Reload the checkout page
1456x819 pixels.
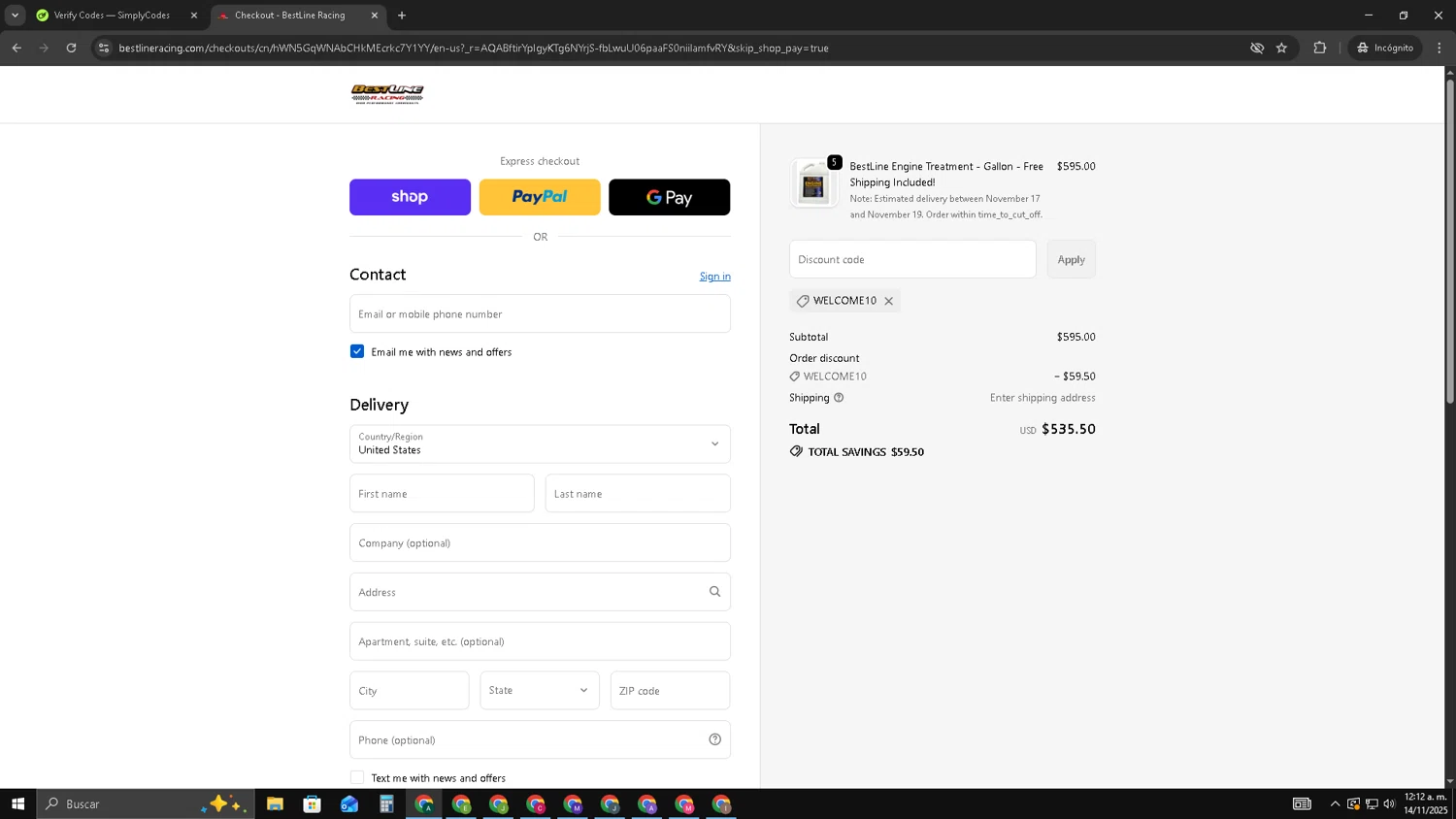pyautogui.click(x=71, y=48)
